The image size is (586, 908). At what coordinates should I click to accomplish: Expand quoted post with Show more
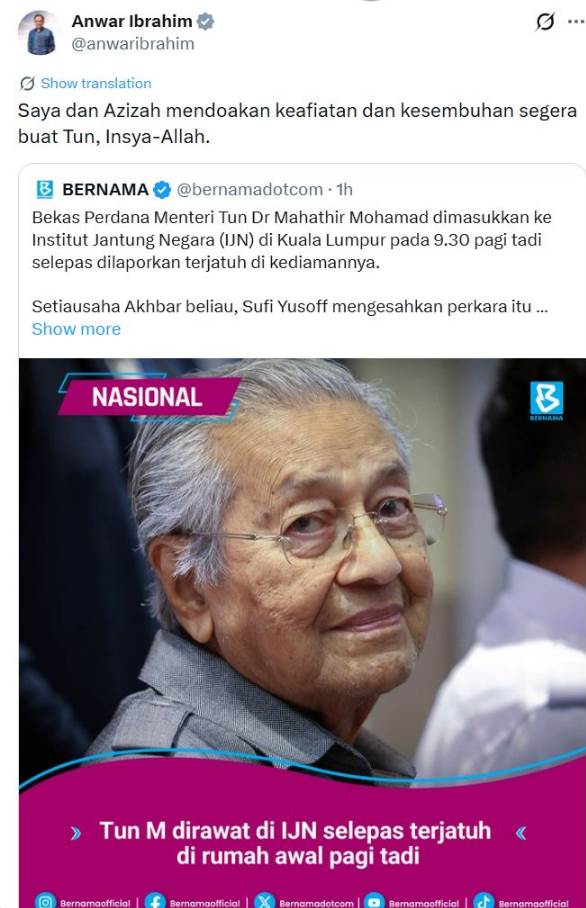point(76,329)
